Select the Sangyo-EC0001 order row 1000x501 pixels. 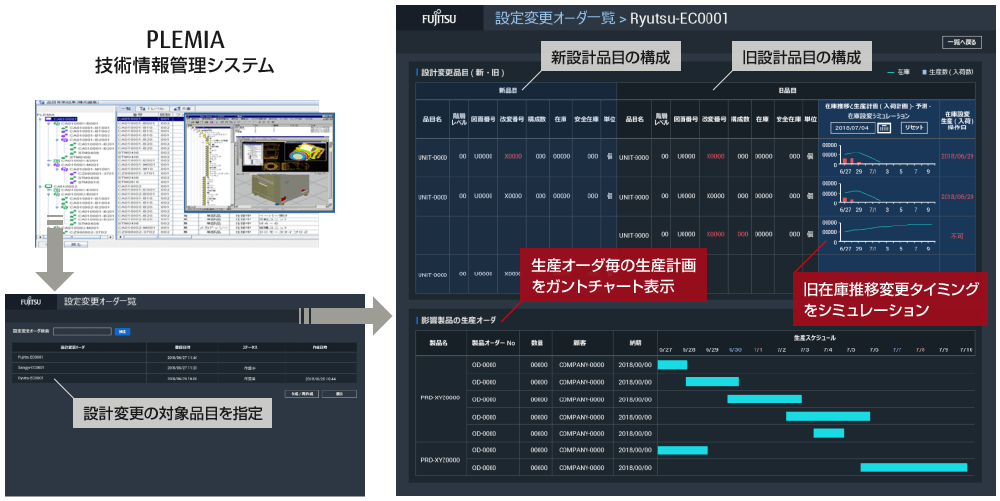(184, 368)
